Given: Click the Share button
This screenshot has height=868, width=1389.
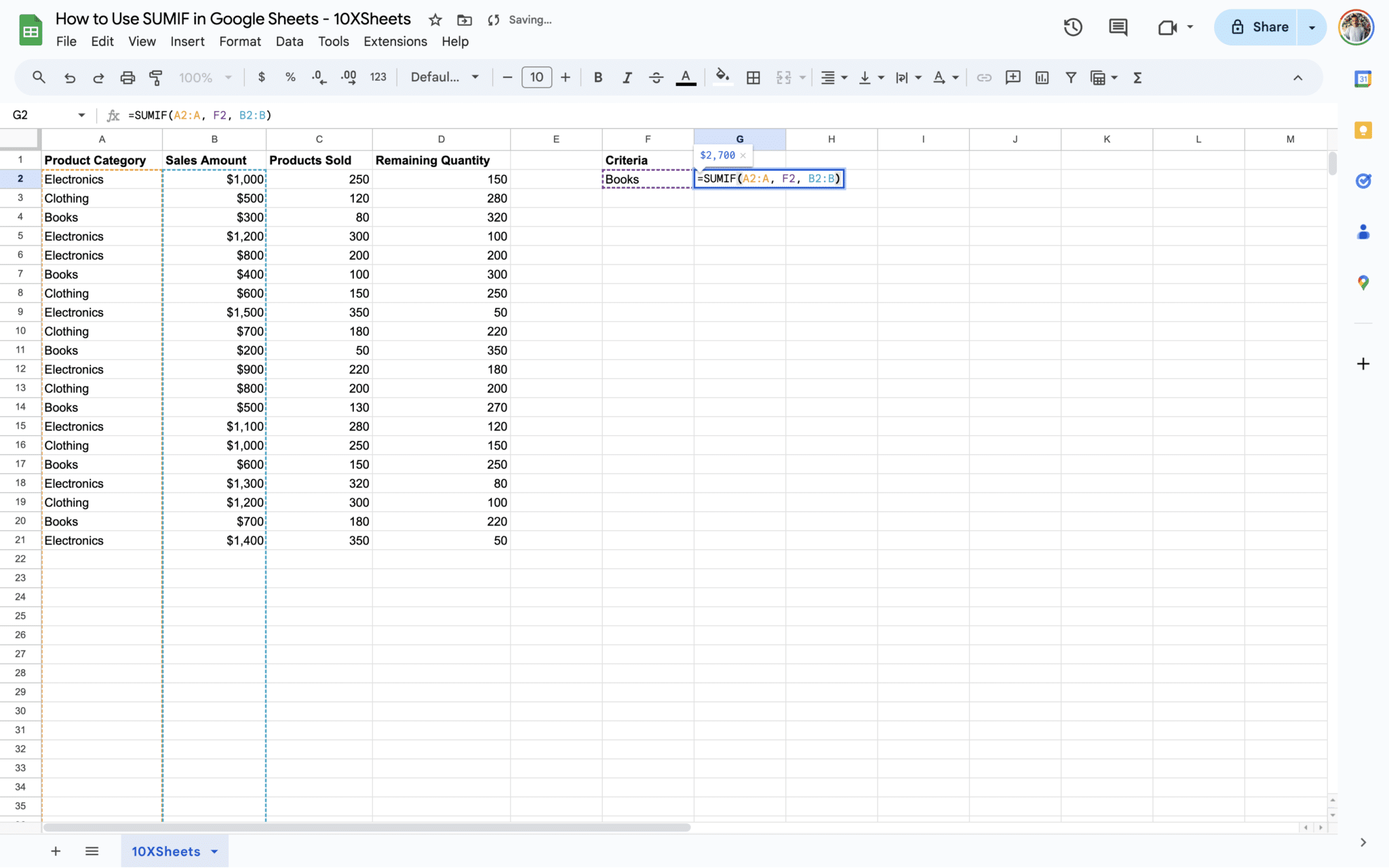Looking at the screenshot, I should click(x=1259, y=27).
